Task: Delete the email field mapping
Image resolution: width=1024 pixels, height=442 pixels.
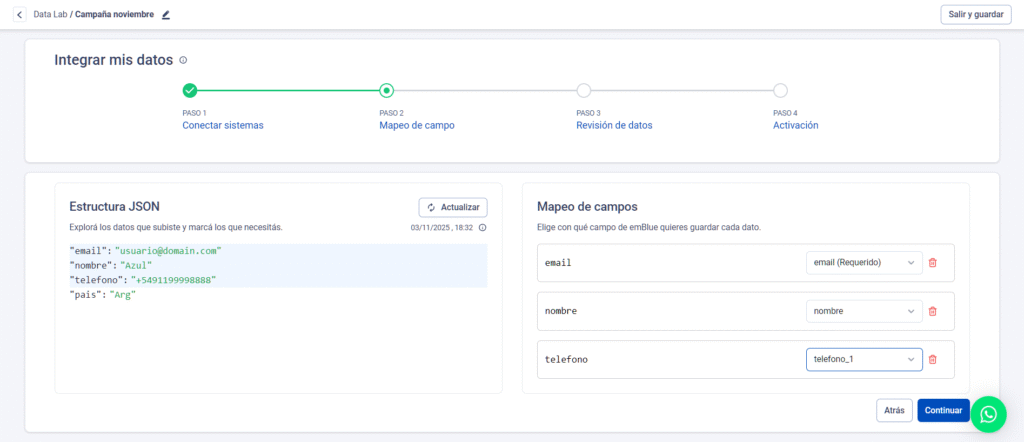Action: pyautogui.click(x=933, y=263)
